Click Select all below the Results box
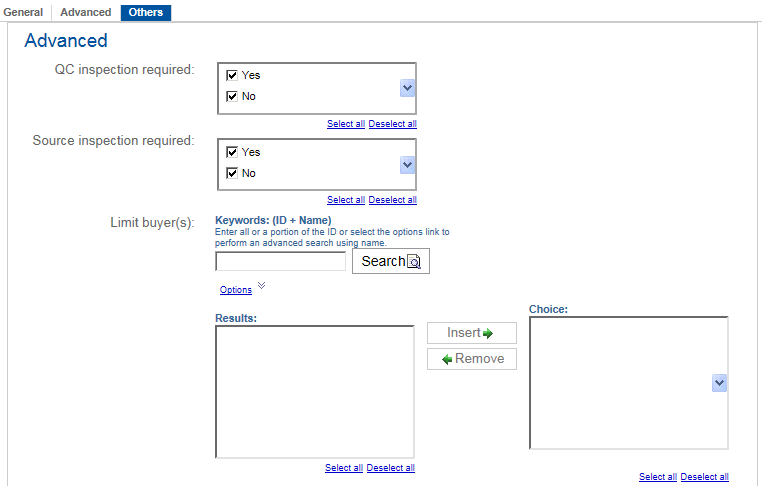Viewport: 762px width, 486px height. [x=344, y=468]
